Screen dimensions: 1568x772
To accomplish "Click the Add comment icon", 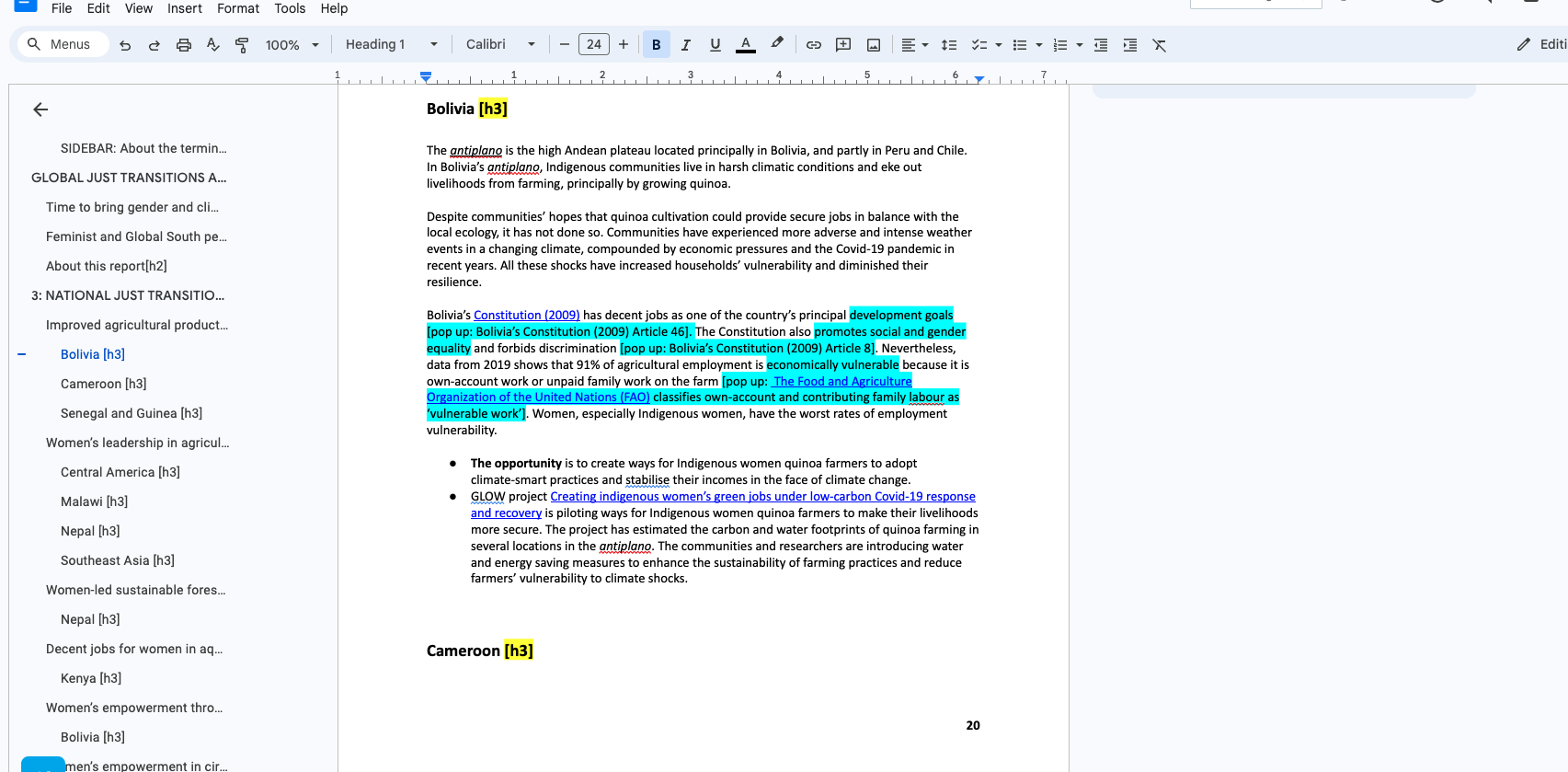I will click(843, 45).
